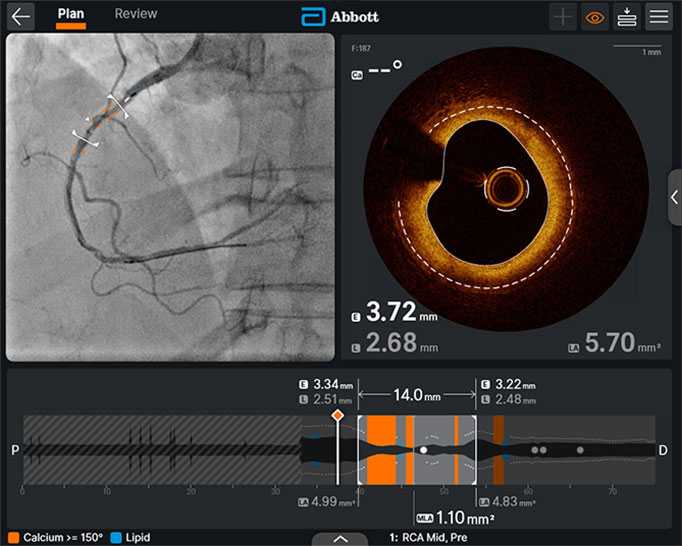Click the Abbott logo
Screen dimensions: 682x546
[340, 17]
